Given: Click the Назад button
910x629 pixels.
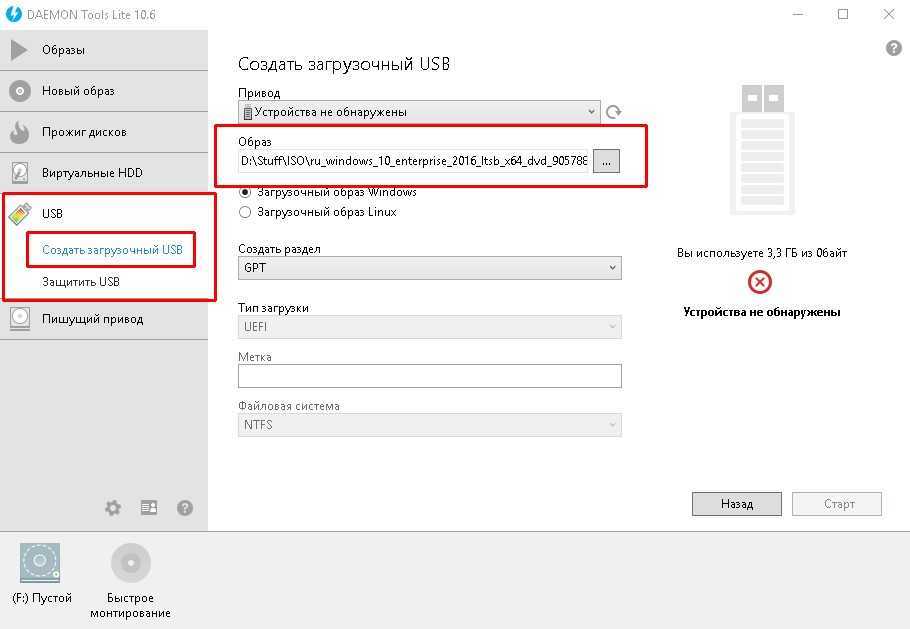Looking at the screenshot, I should click(x=736, y=504).
